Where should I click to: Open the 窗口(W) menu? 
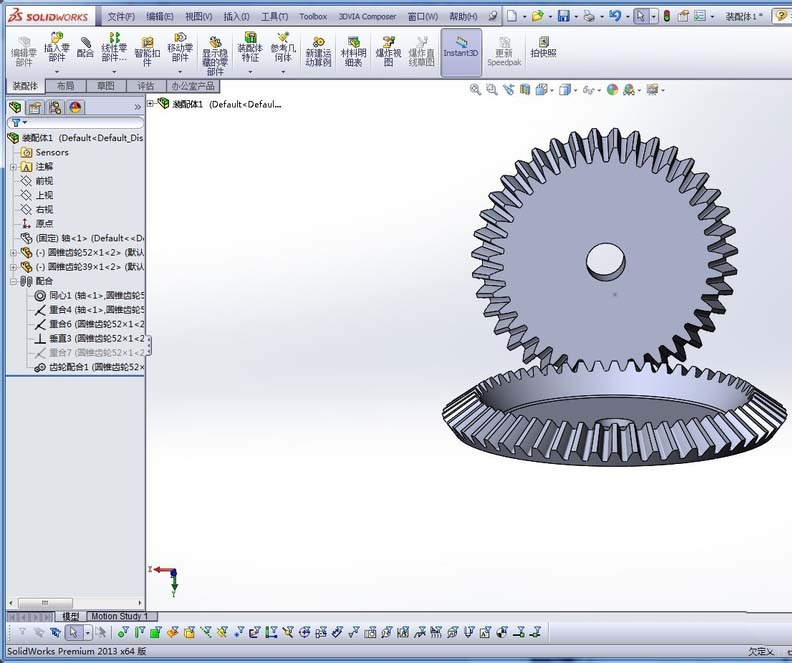(x=423, y=17)
